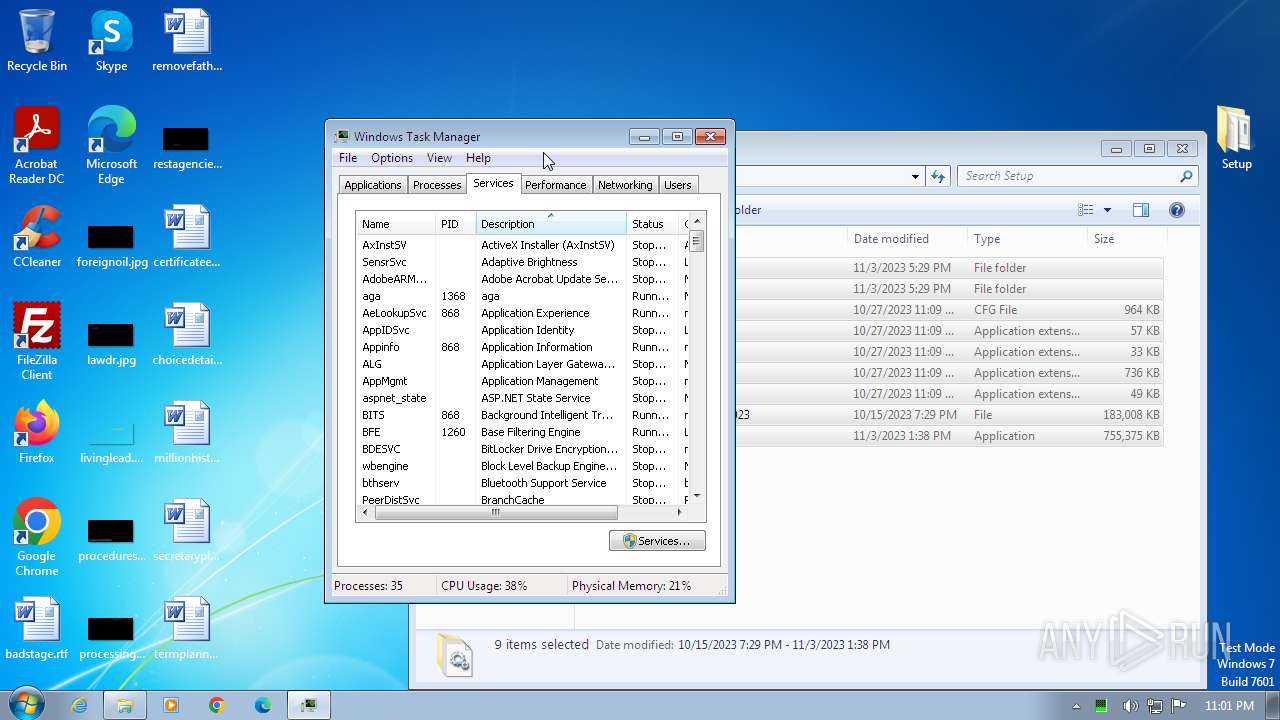
Task: Sort services by the Name column
Action: [x=395, y=224]
